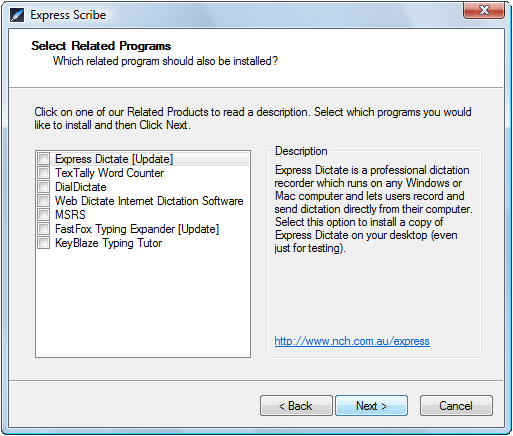Screen dimensions: 513x436
Task: Select the Express Dictate [Update] entry text
Action: (114, 159)
